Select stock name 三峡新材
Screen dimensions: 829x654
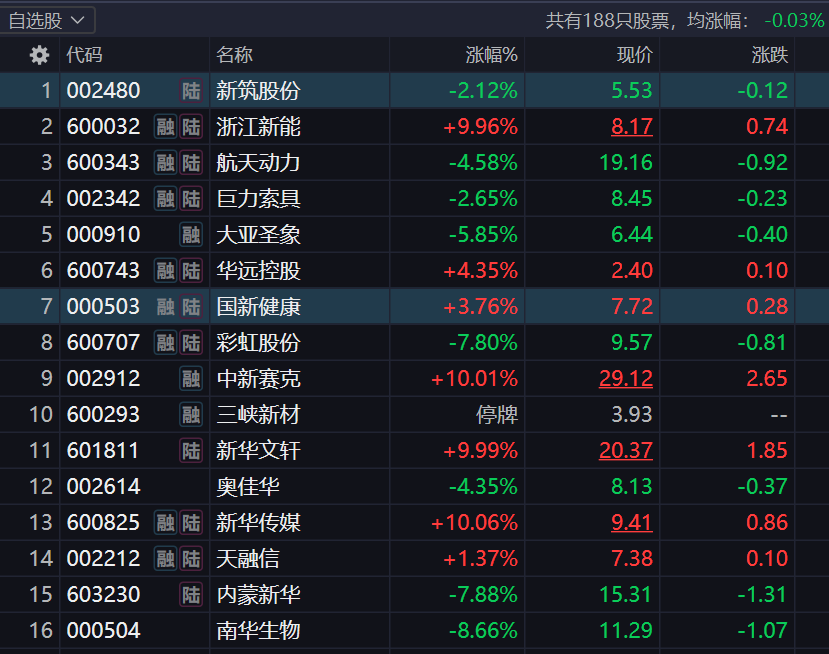click(x=258, y=414)
